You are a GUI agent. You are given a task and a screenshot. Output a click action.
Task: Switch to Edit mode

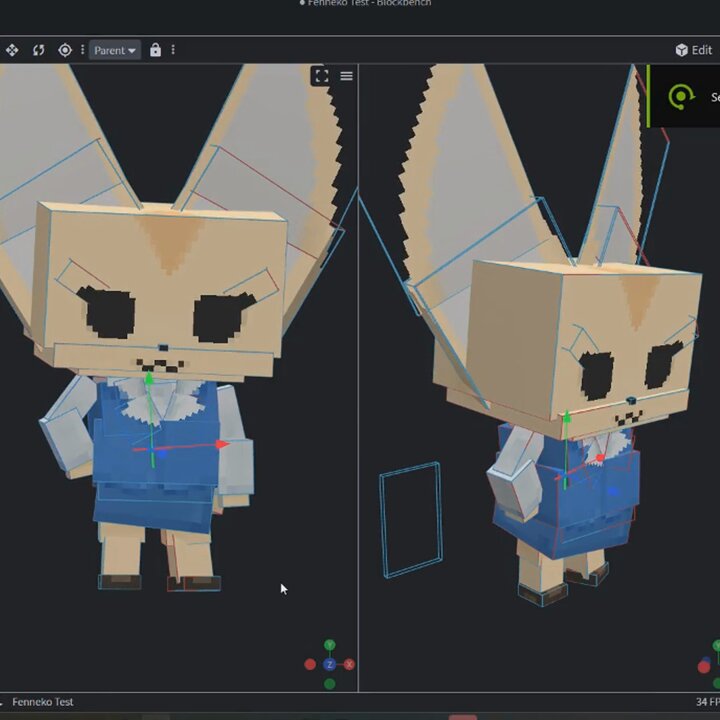coord(694,50)
